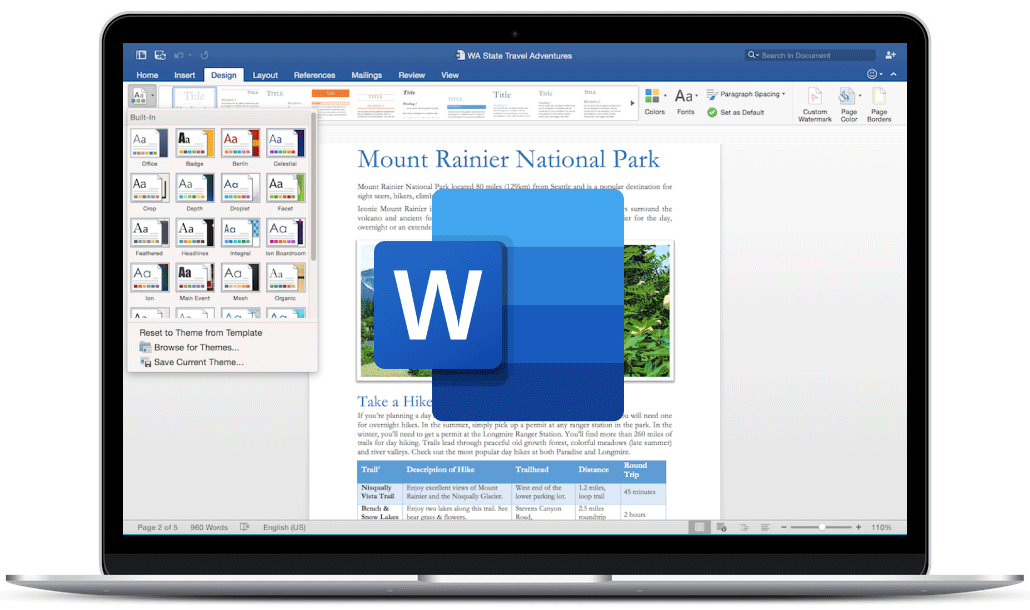Click the Paragraph Spacing icon

[x=712, y=95]
